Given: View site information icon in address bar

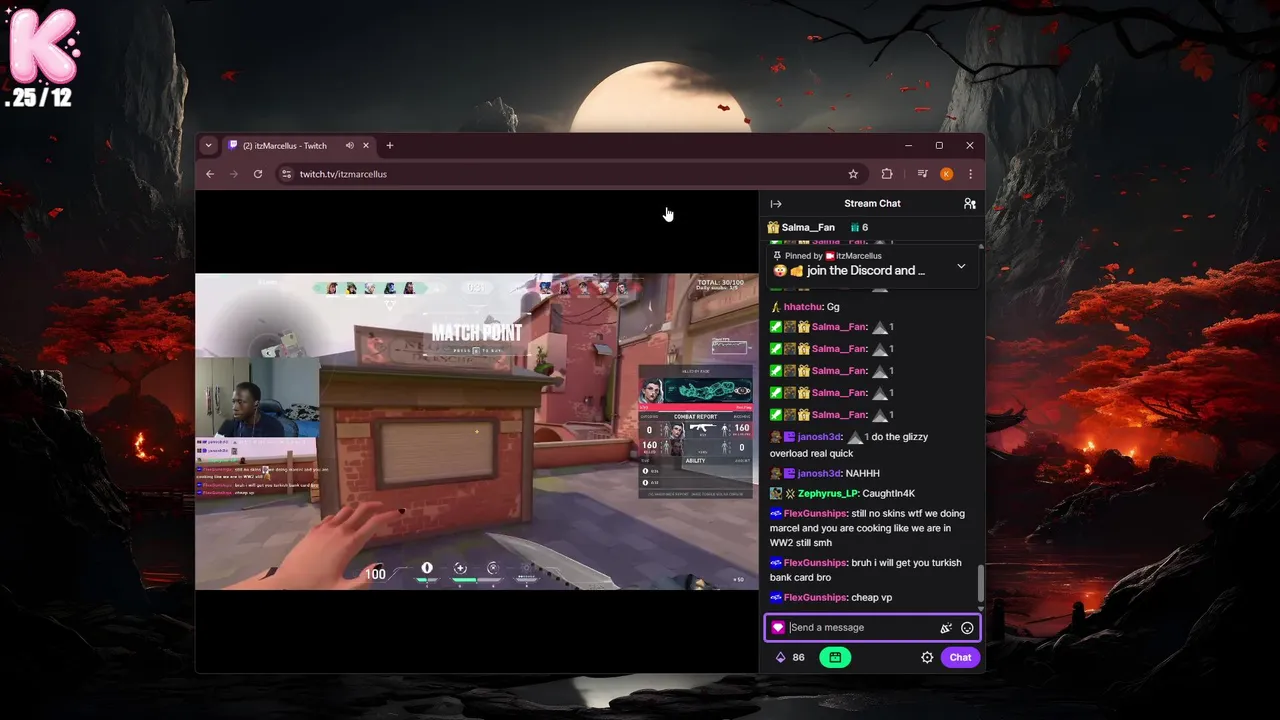Looking at the screenshot, I should pyautogui.click(x=287, y=174).
